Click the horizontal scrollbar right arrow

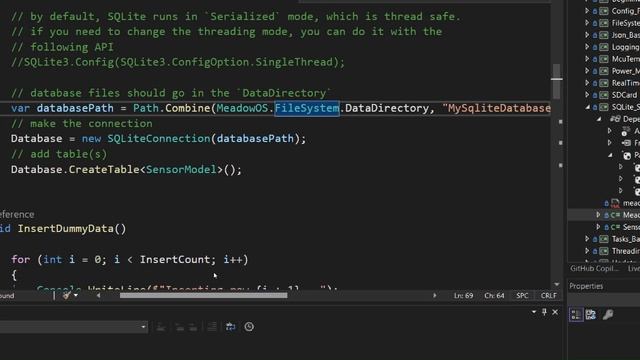pyautogui.click(x=434, y=296)
